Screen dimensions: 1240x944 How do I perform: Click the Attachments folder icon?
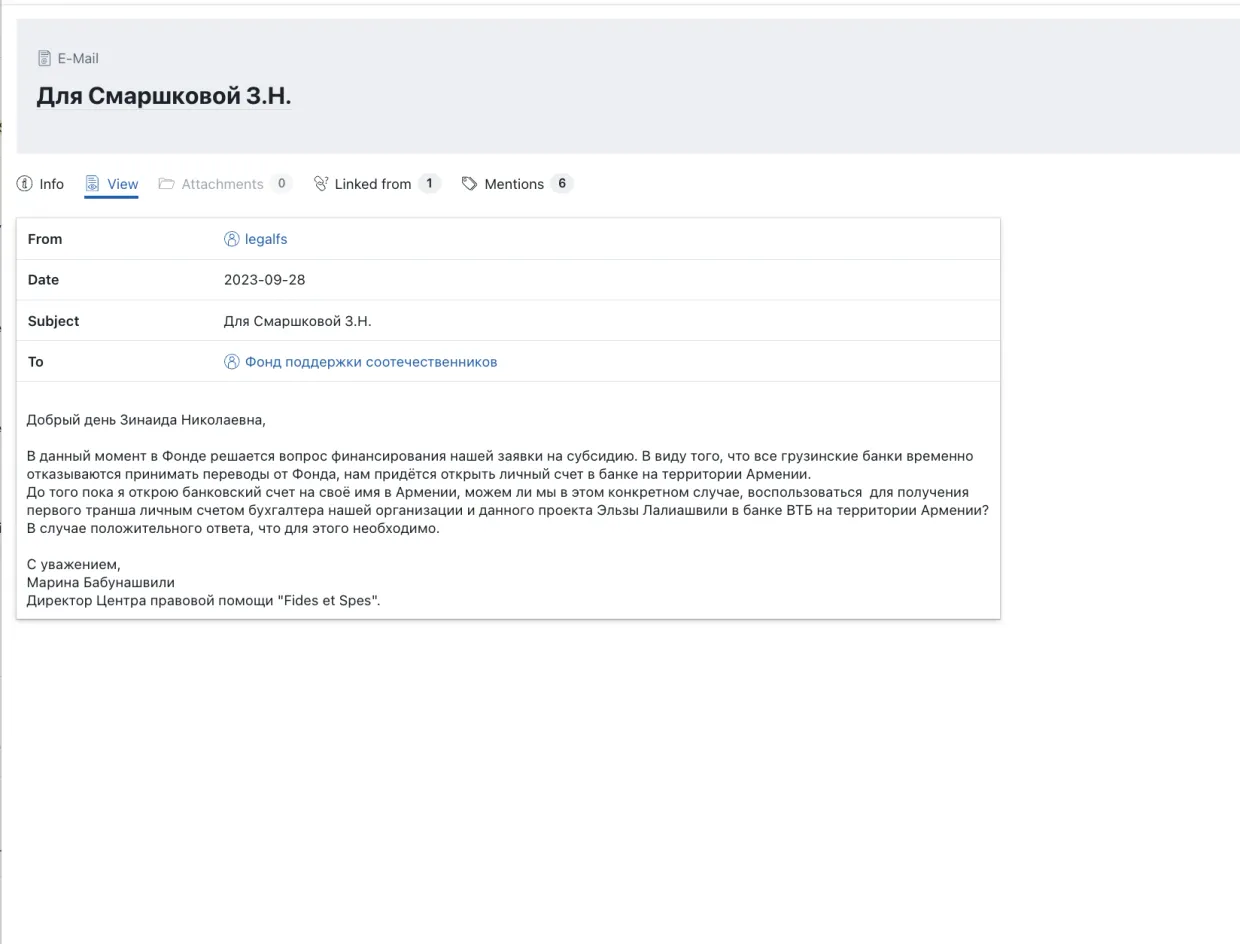(x=167, y=184)
